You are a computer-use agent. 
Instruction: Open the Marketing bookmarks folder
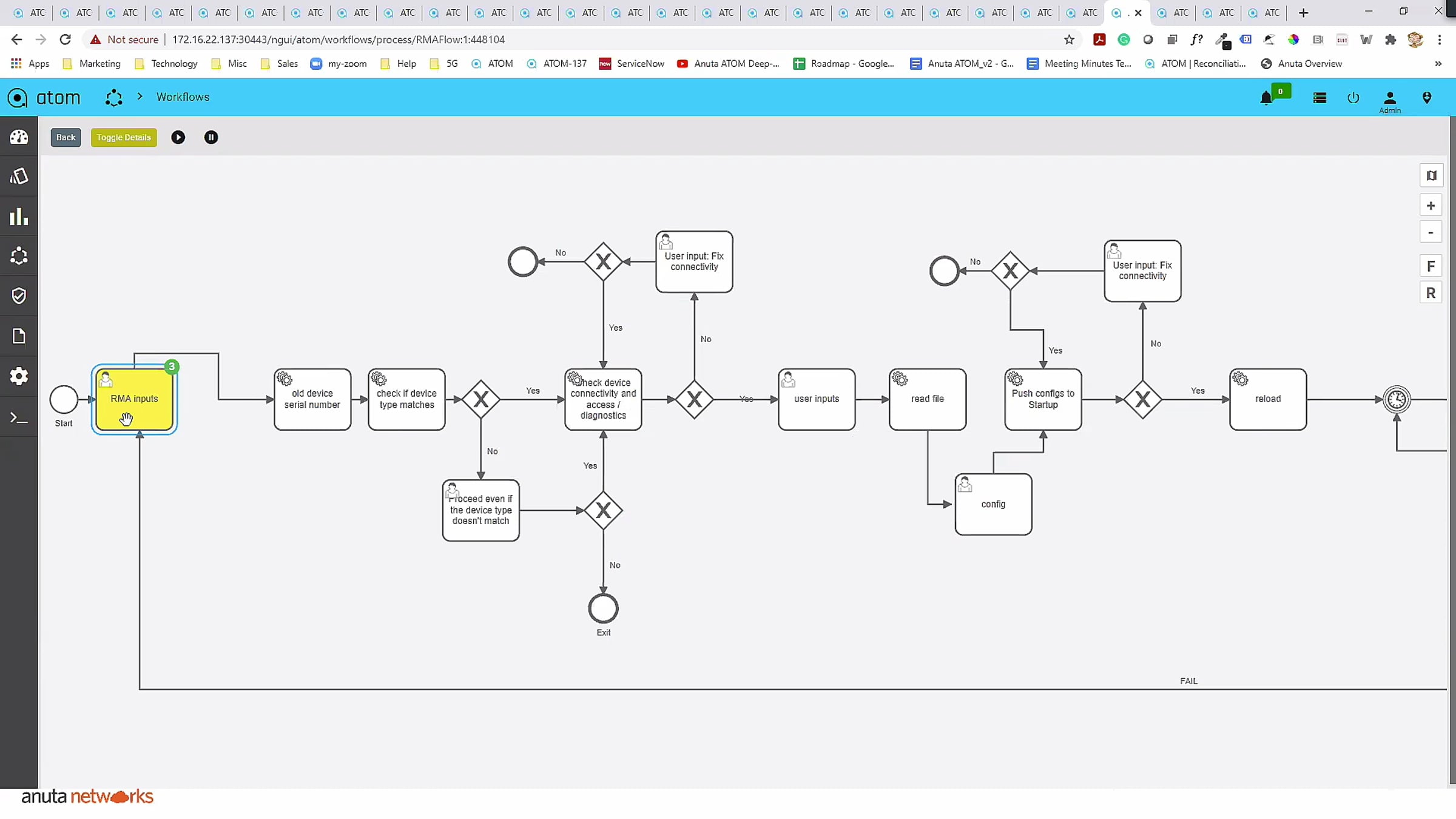pyautogui.click(x=92, y=64)
